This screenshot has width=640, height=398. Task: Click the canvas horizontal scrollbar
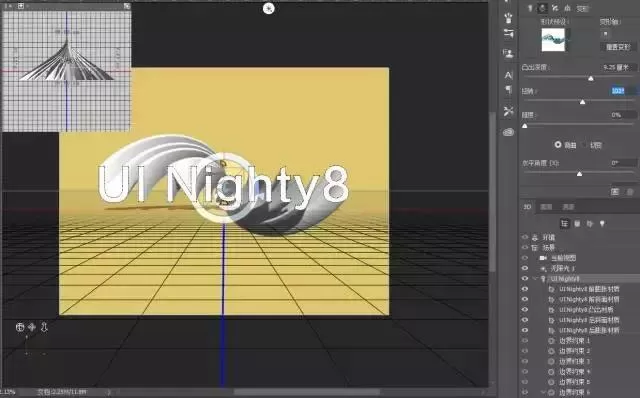coord(307,392)
